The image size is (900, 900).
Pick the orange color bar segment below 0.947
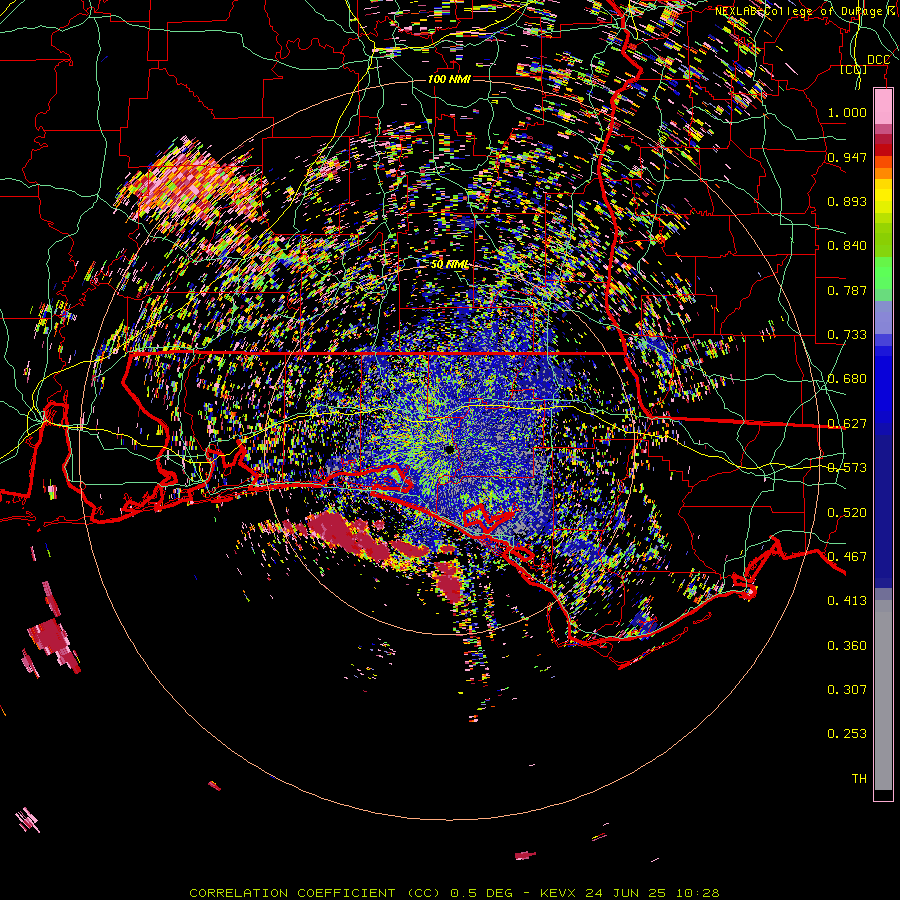883,173
